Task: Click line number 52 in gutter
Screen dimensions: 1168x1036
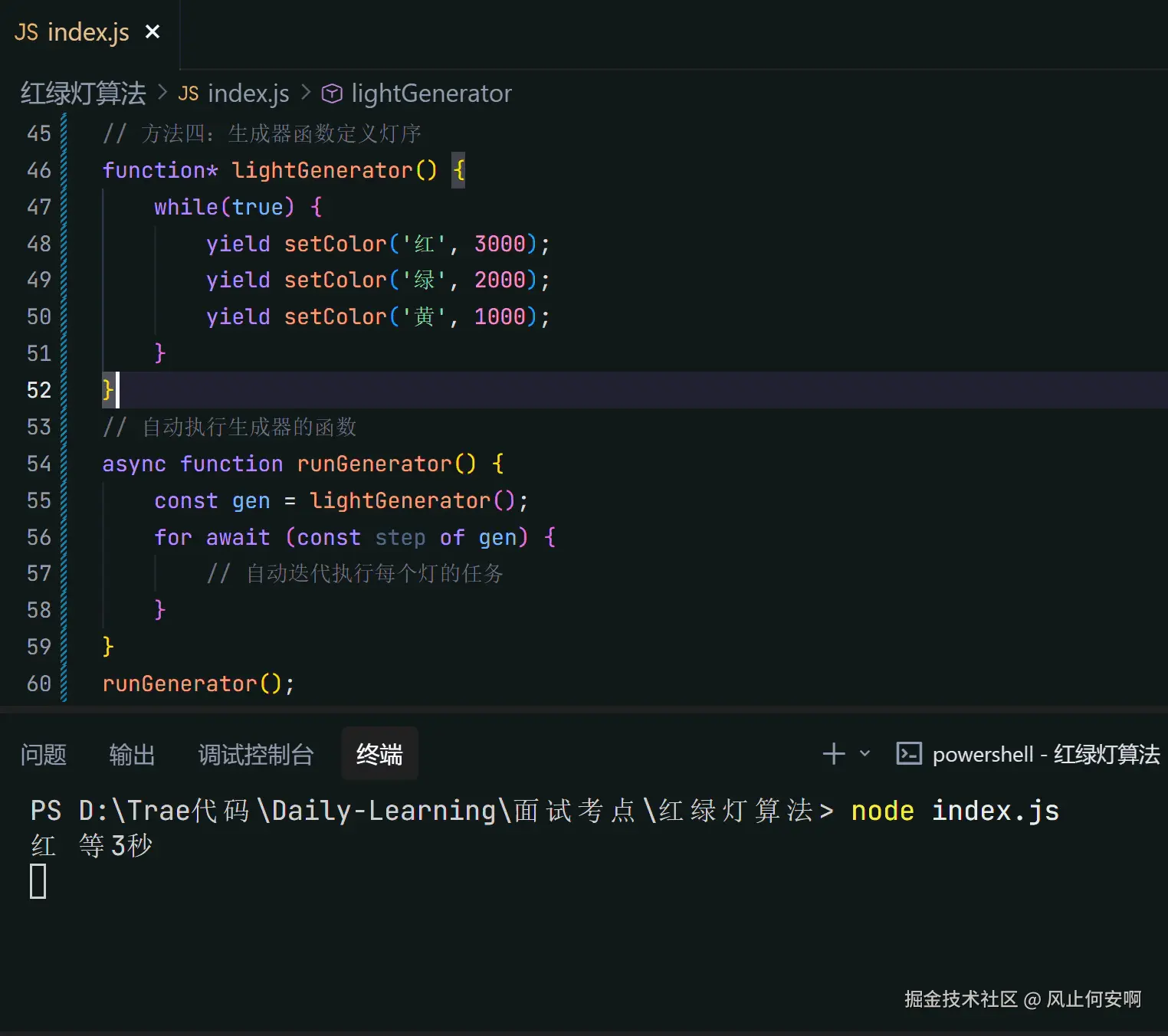Action: pyautogui.click(x=39, y=390)
